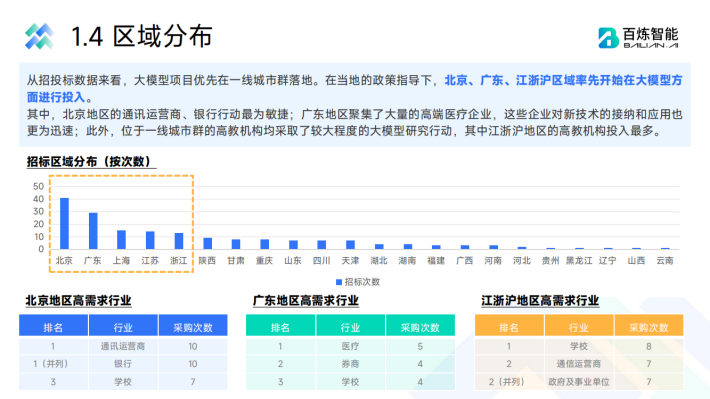
Task: Click the value 5 in Guangdong table
Action: (x=420, y=346)
